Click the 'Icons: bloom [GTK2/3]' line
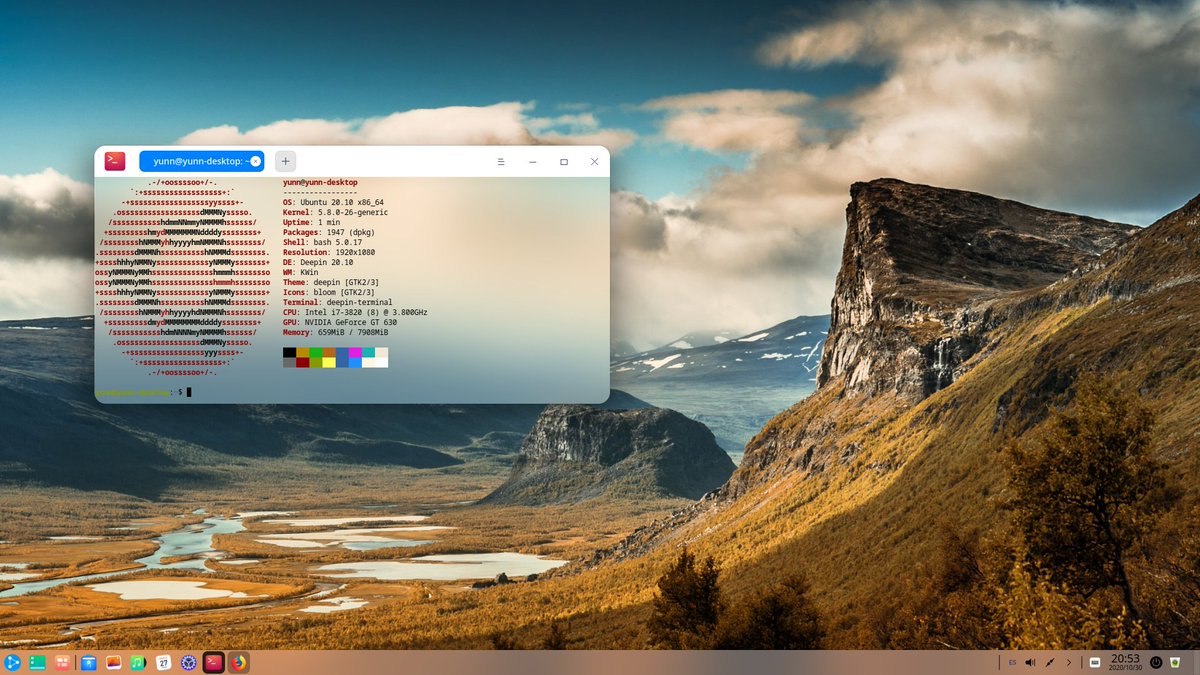This screenshot has height=675, width=1200. pyautogui.click(x=329, y=292)
